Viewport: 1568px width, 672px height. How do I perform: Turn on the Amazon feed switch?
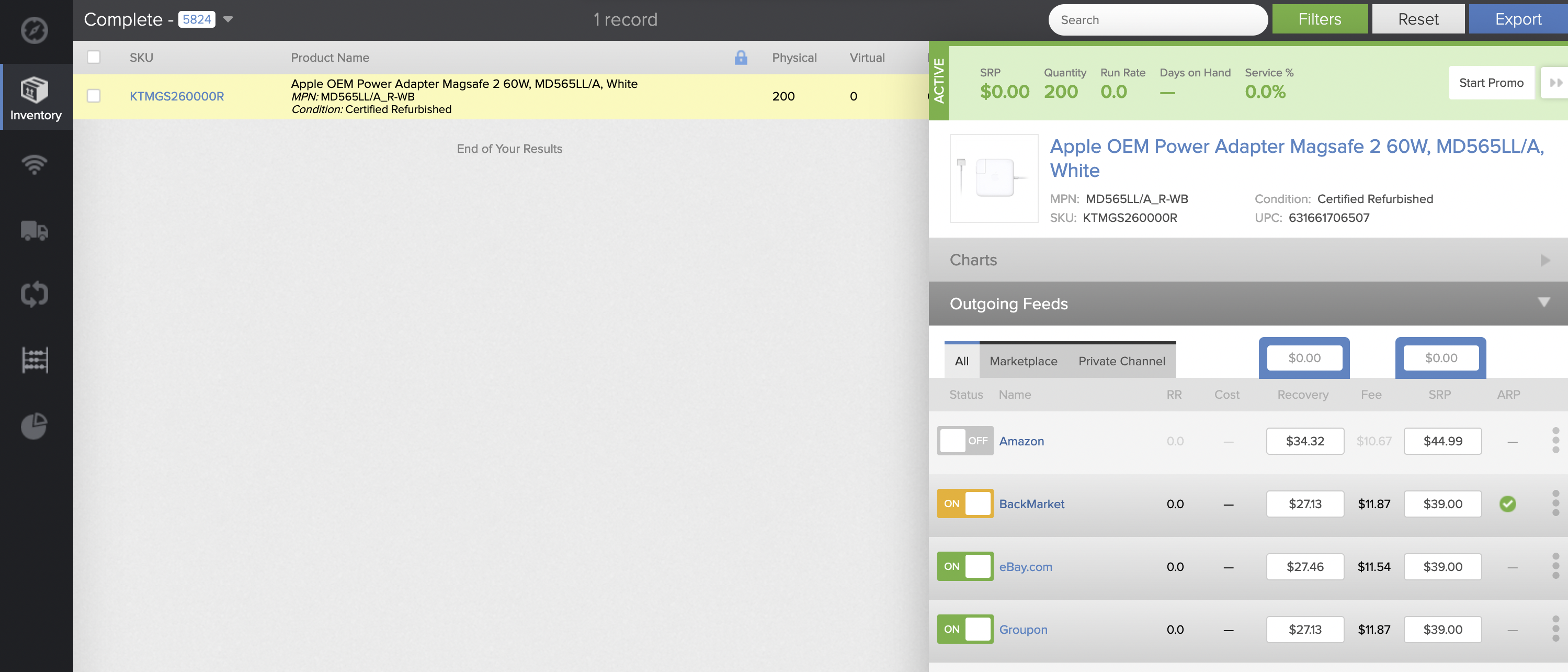click(x=965, y=441)
